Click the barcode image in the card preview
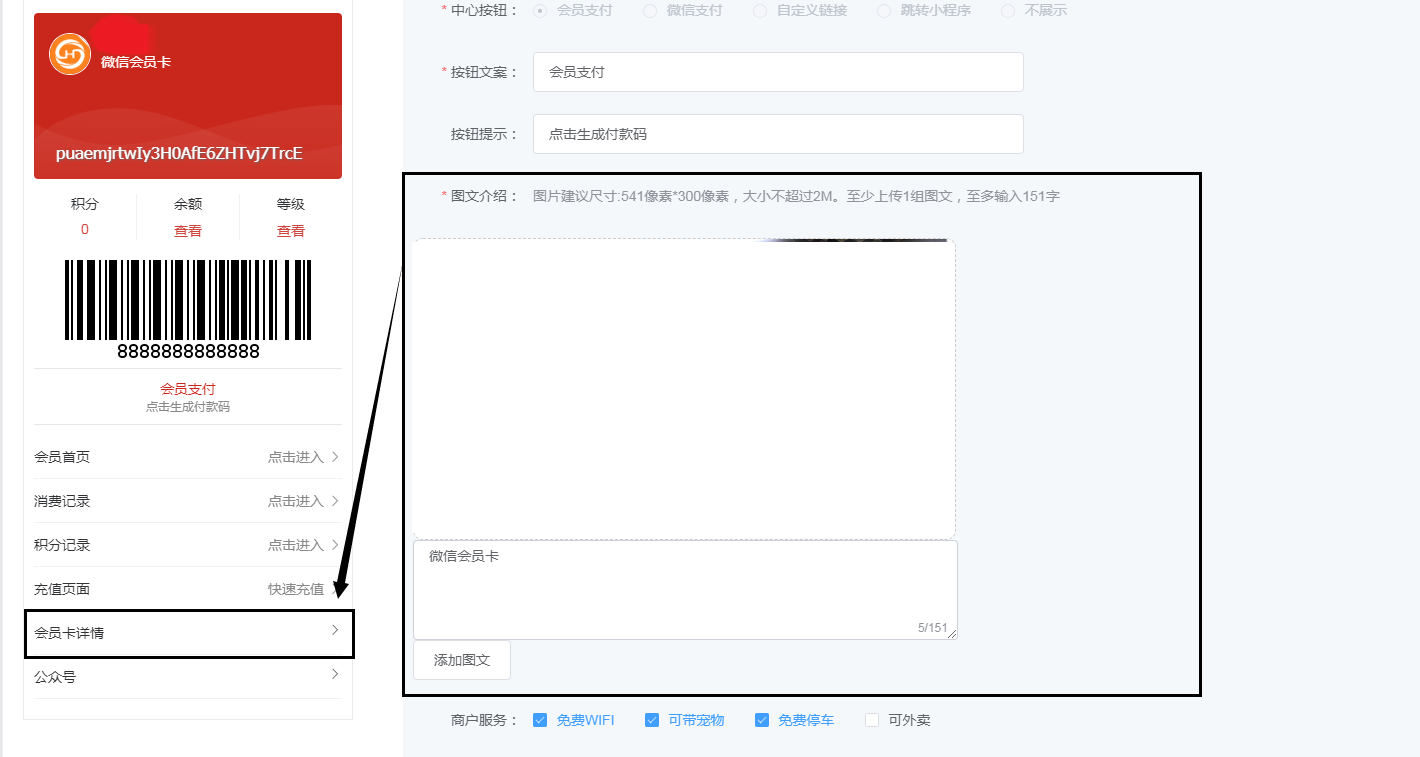Image resolution: width=1420 pixels, height=757 pixels. tap(188, 300)
